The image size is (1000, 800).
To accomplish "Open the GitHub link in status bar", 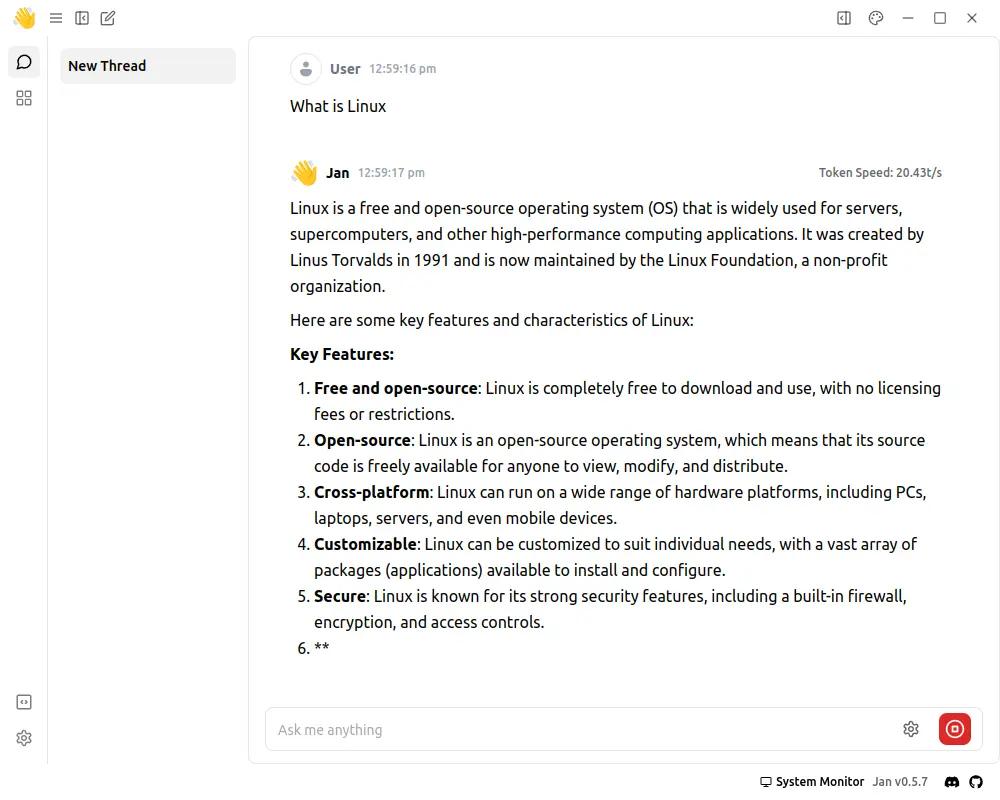I will [x=976, y=782].
